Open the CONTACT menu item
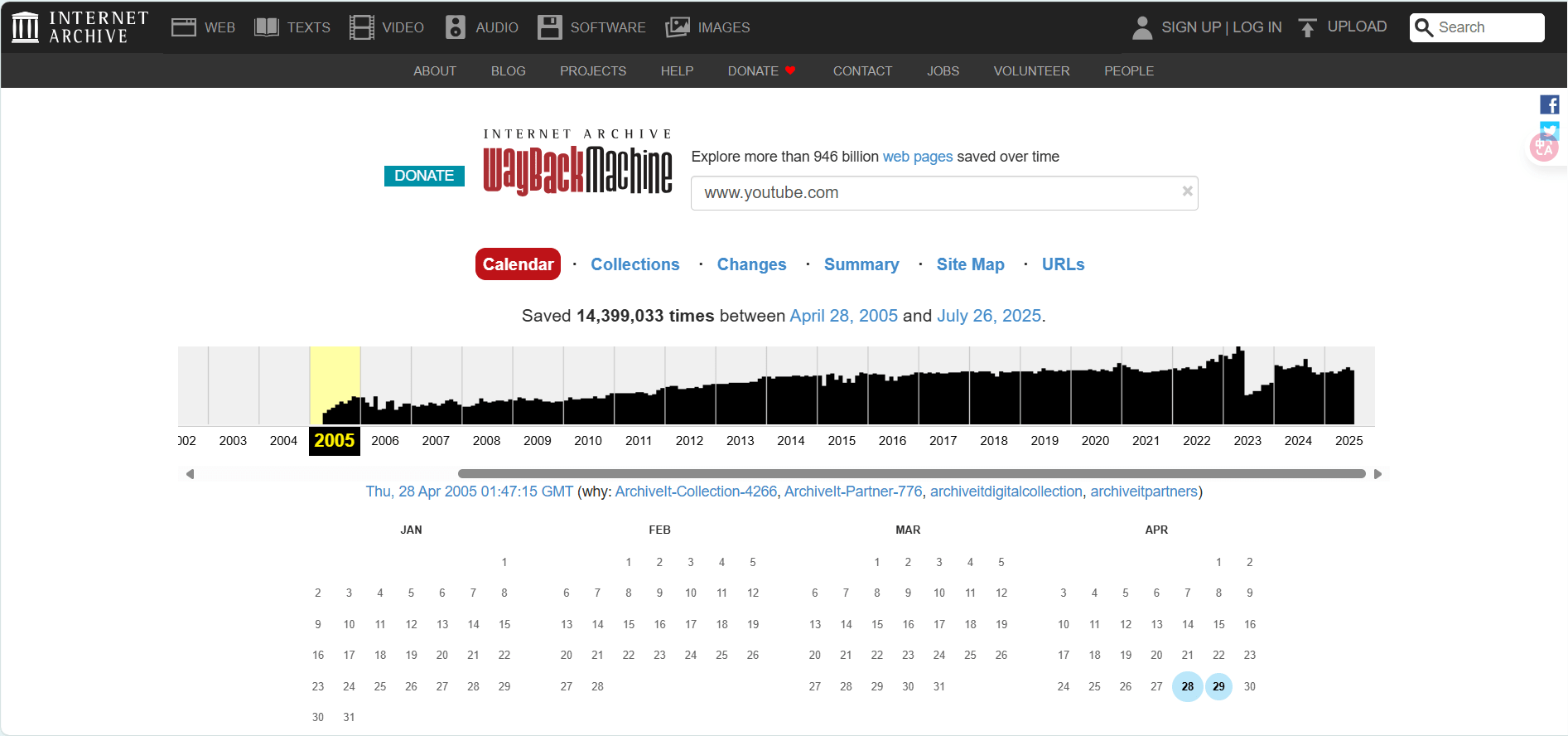Screen dimensions: 1568x736 click(862, 71)
